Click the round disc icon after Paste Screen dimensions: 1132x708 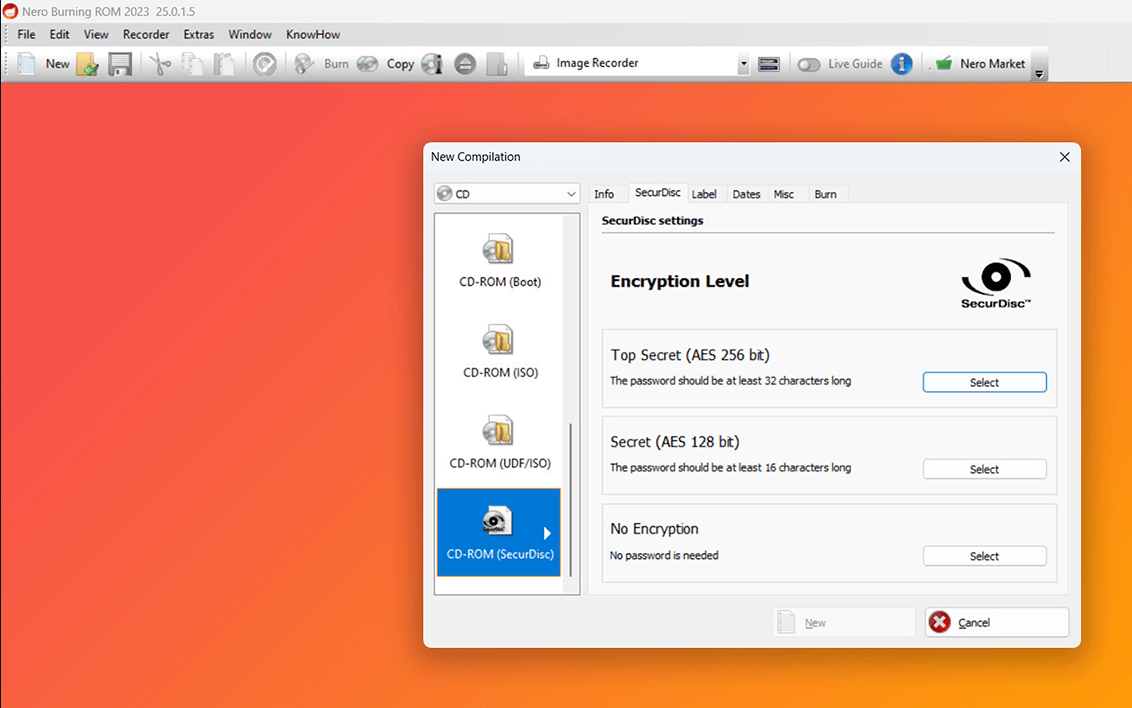[x=265, y=64]
